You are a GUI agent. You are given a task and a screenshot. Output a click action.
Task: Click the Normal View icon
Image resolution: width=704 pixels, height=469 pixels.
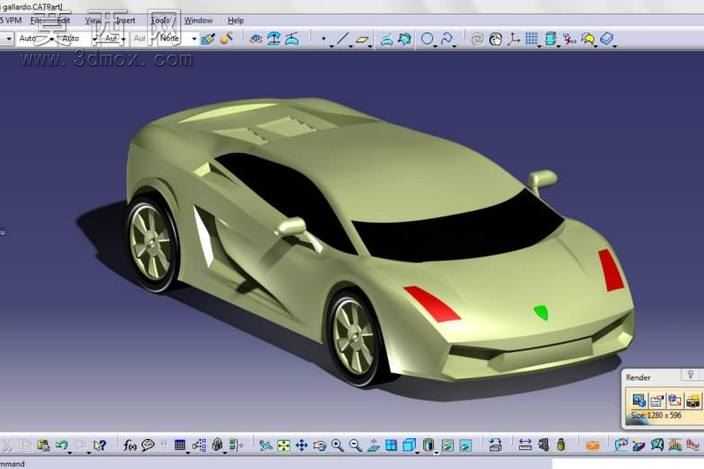[374, 445]
